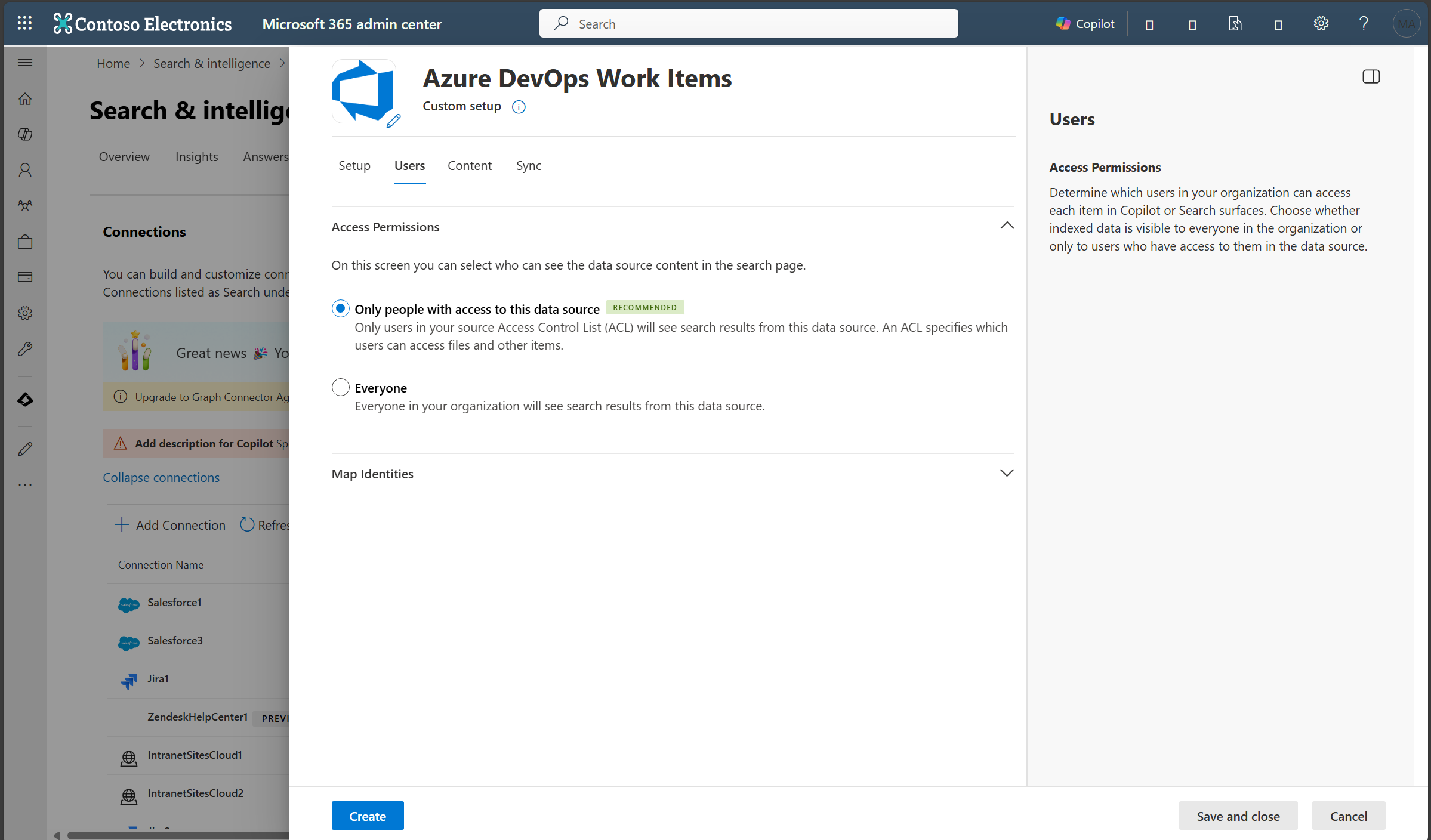Click the Copilot badge in the top bar

pos(1085,23)
